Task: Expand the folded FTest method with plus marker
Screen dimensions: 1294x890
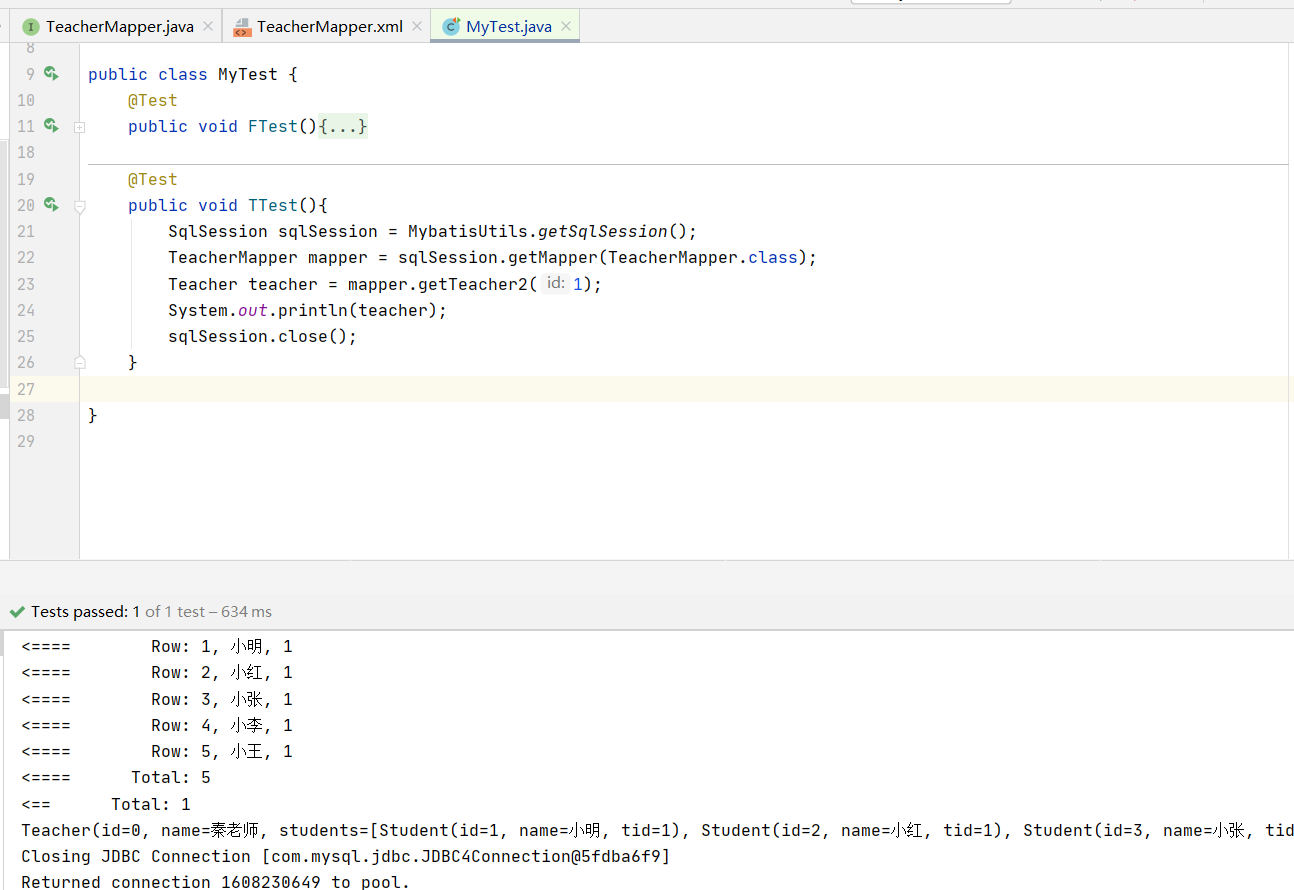Action: point(79,127)
